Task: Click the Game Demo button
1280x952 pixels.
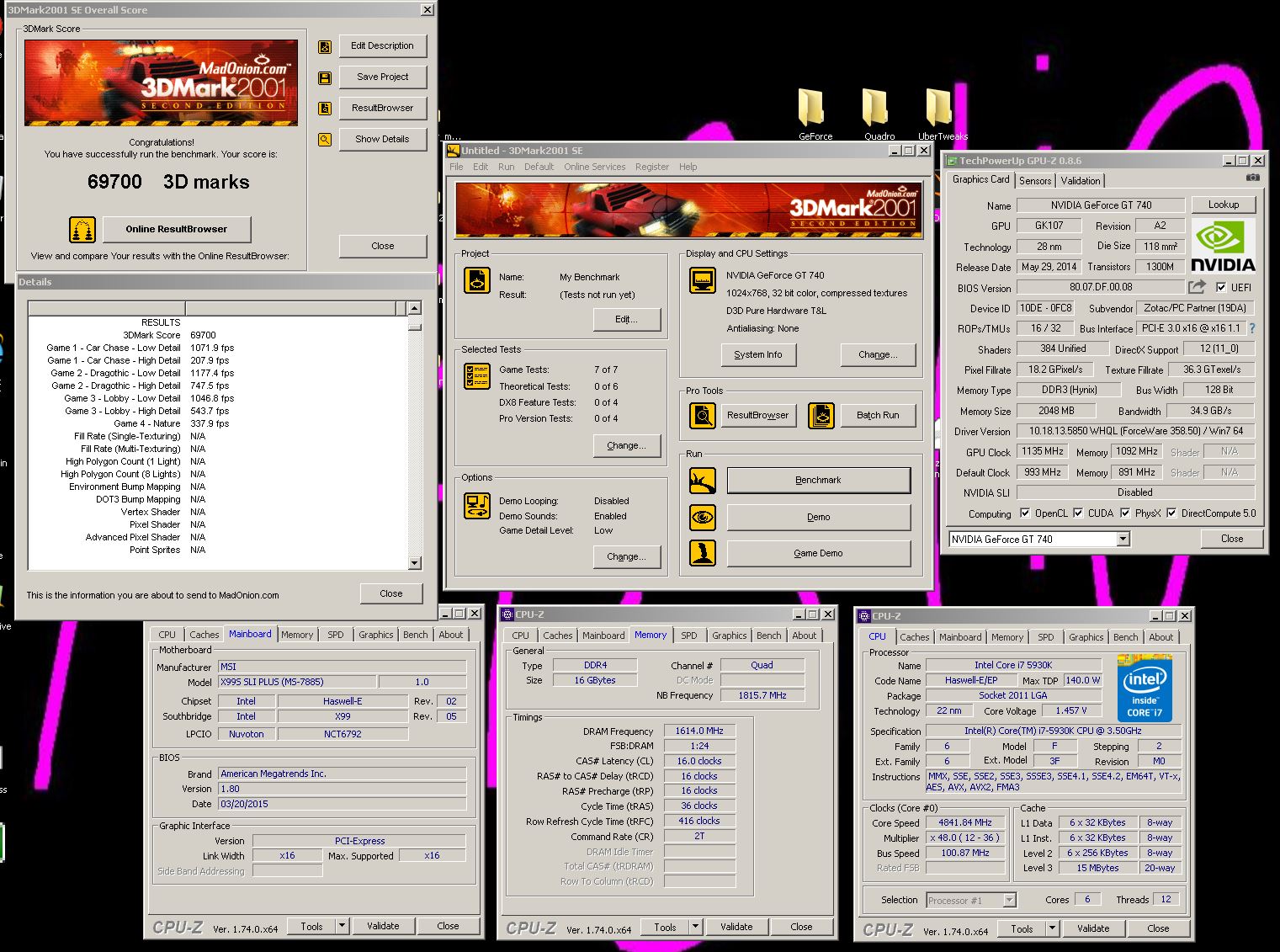Action: coord(818,553)
